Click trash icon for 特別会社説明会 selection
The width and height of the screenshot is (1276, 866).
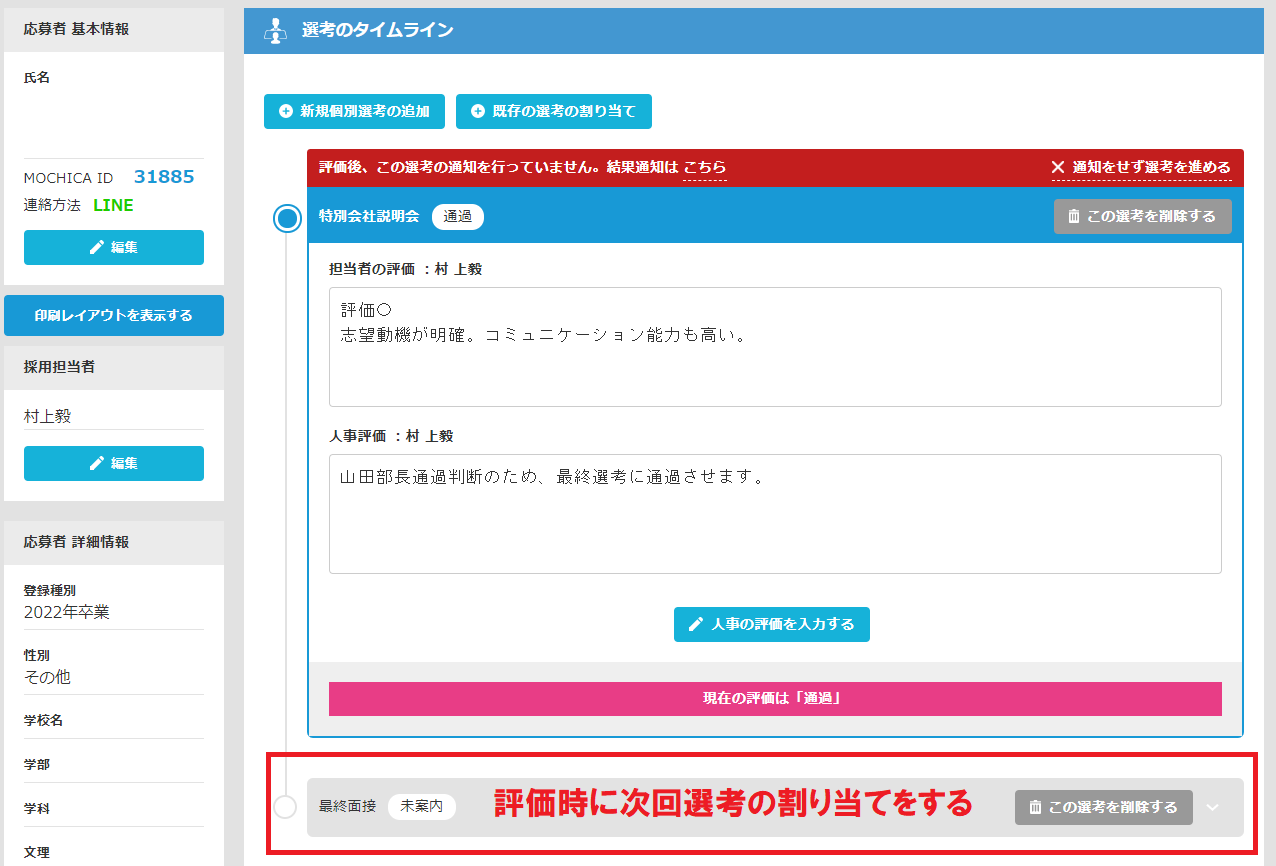1074,216
